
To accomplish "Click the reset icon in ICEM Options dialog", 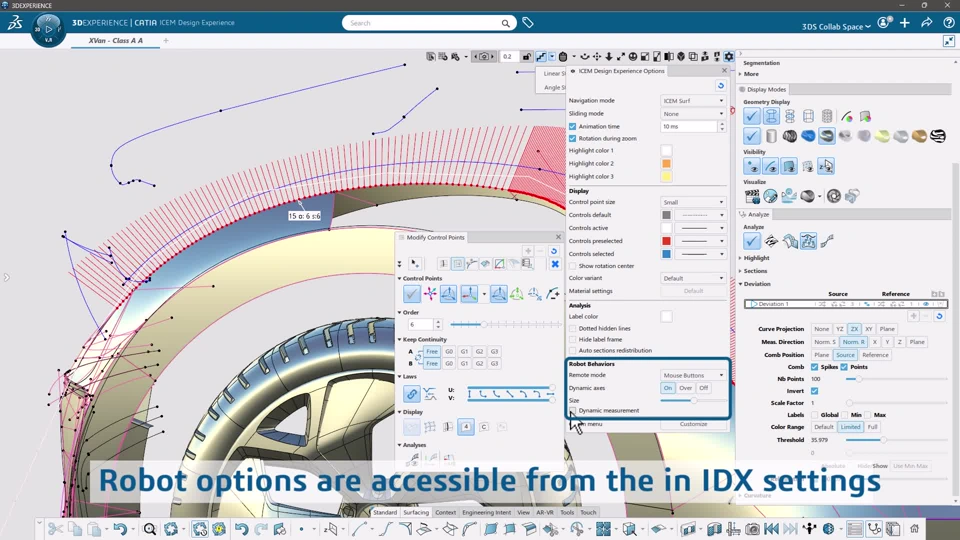I will click(x=721, y=86).
